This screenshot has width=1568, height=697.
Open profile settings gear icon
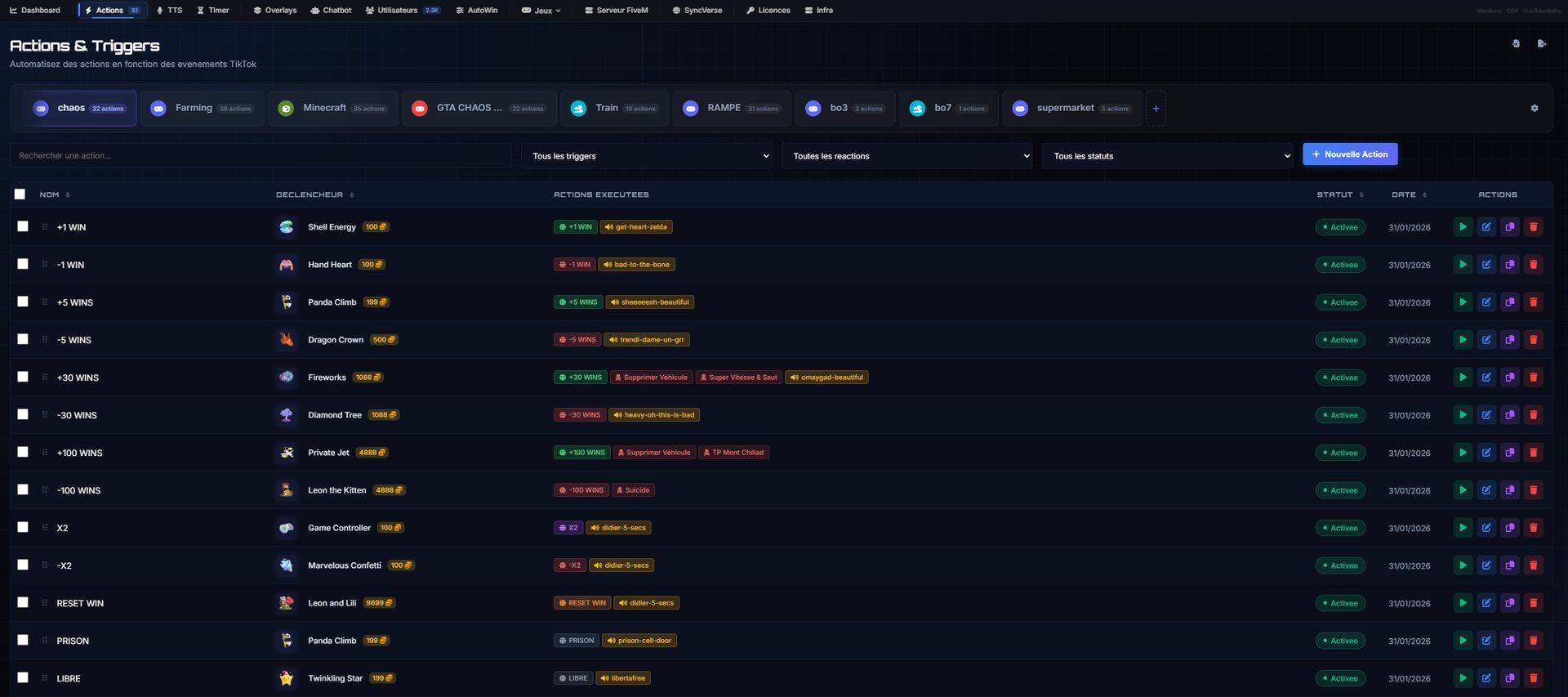coord(1535,109)
